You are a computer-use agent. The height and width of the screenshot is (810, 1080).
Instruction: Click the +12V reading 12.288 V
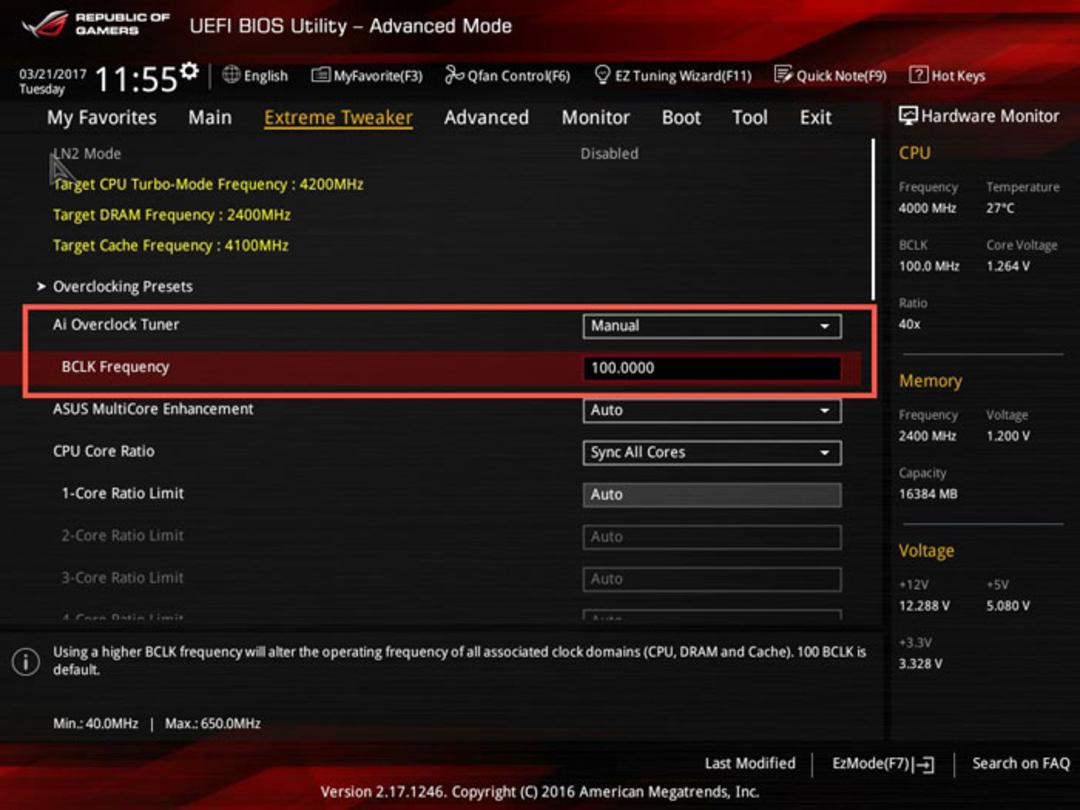[924, 605]
